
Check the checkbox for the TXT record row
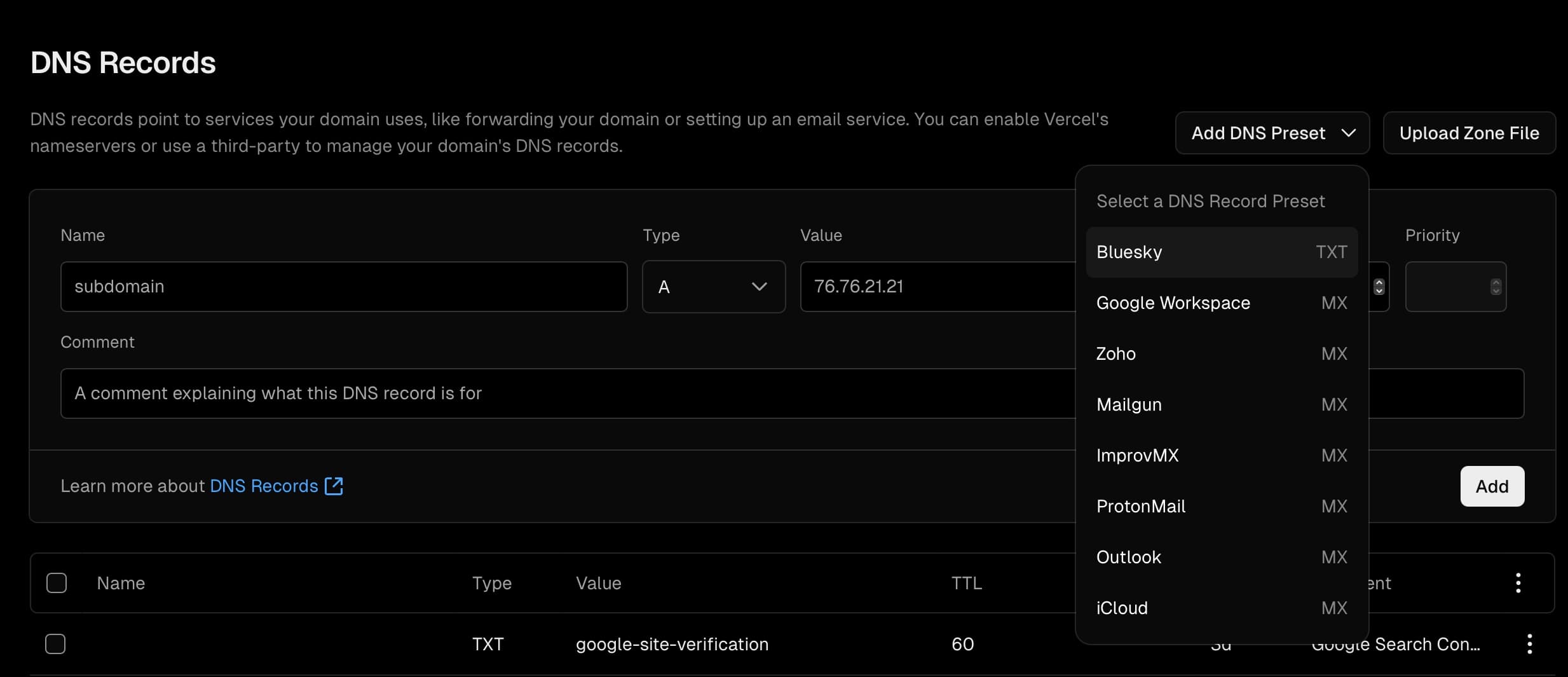(56, 644)
